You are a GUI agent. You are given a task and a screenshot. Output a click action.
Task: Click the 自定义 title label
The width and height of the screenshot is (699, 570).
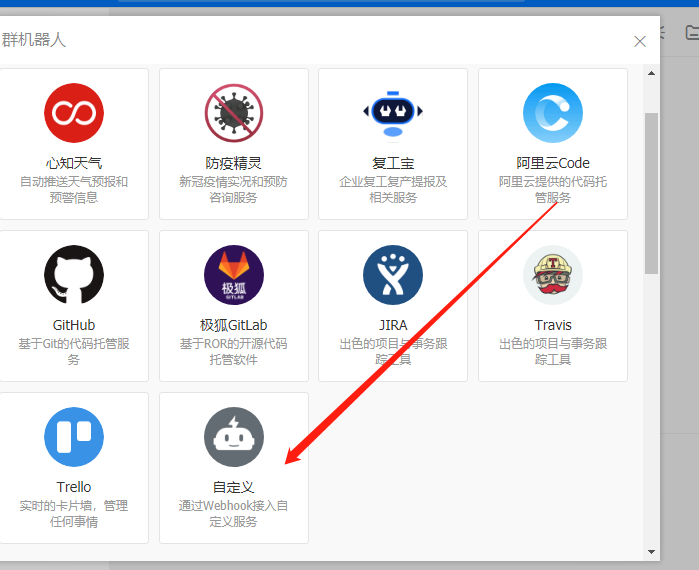coord(234,487)
